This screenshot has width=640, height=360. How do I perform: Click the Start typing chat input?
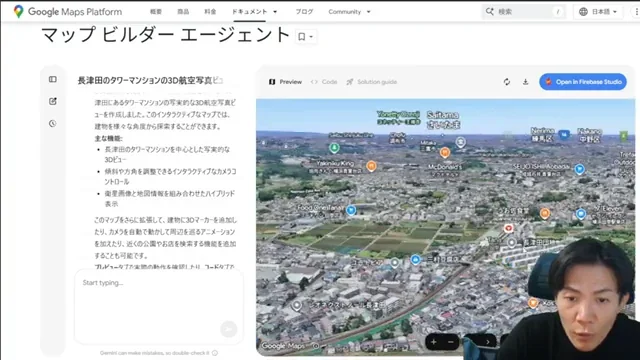coord(159,306)
